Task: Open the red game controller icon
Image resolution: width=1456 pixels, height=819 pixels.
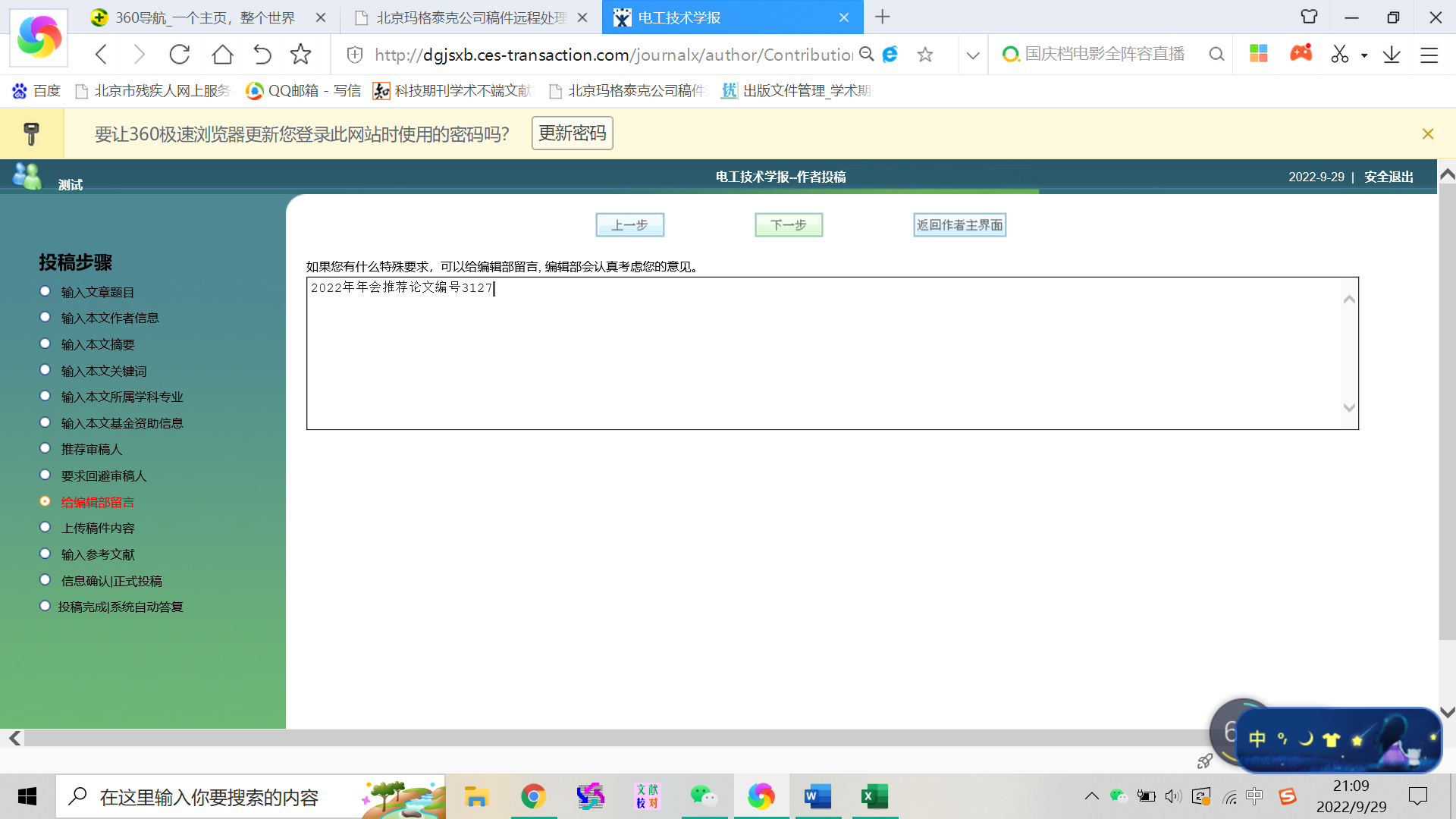Action: (x=1301, y=54)
